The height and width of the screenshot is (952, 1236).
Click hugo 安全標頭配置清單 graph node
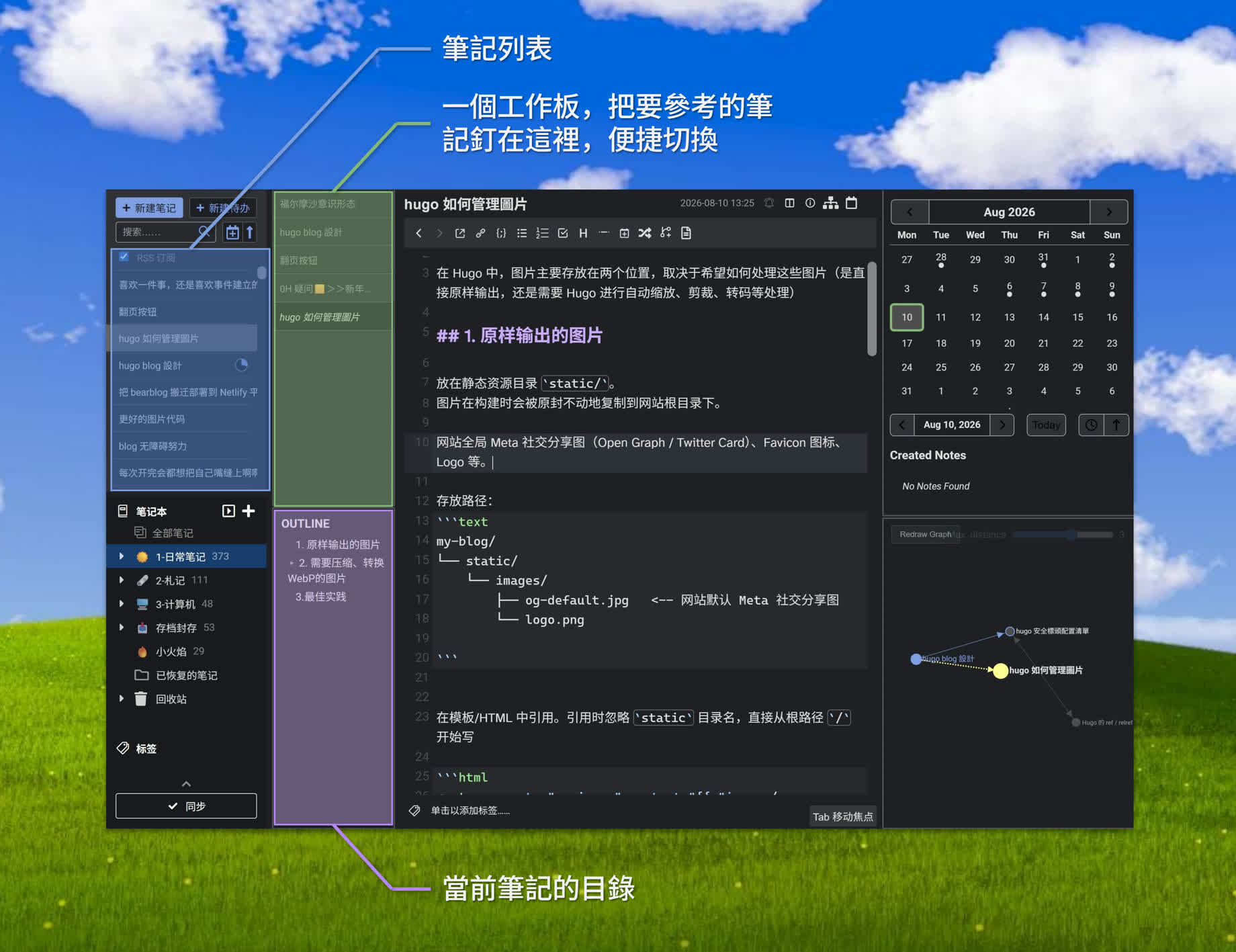click(x=1010, y=632)
